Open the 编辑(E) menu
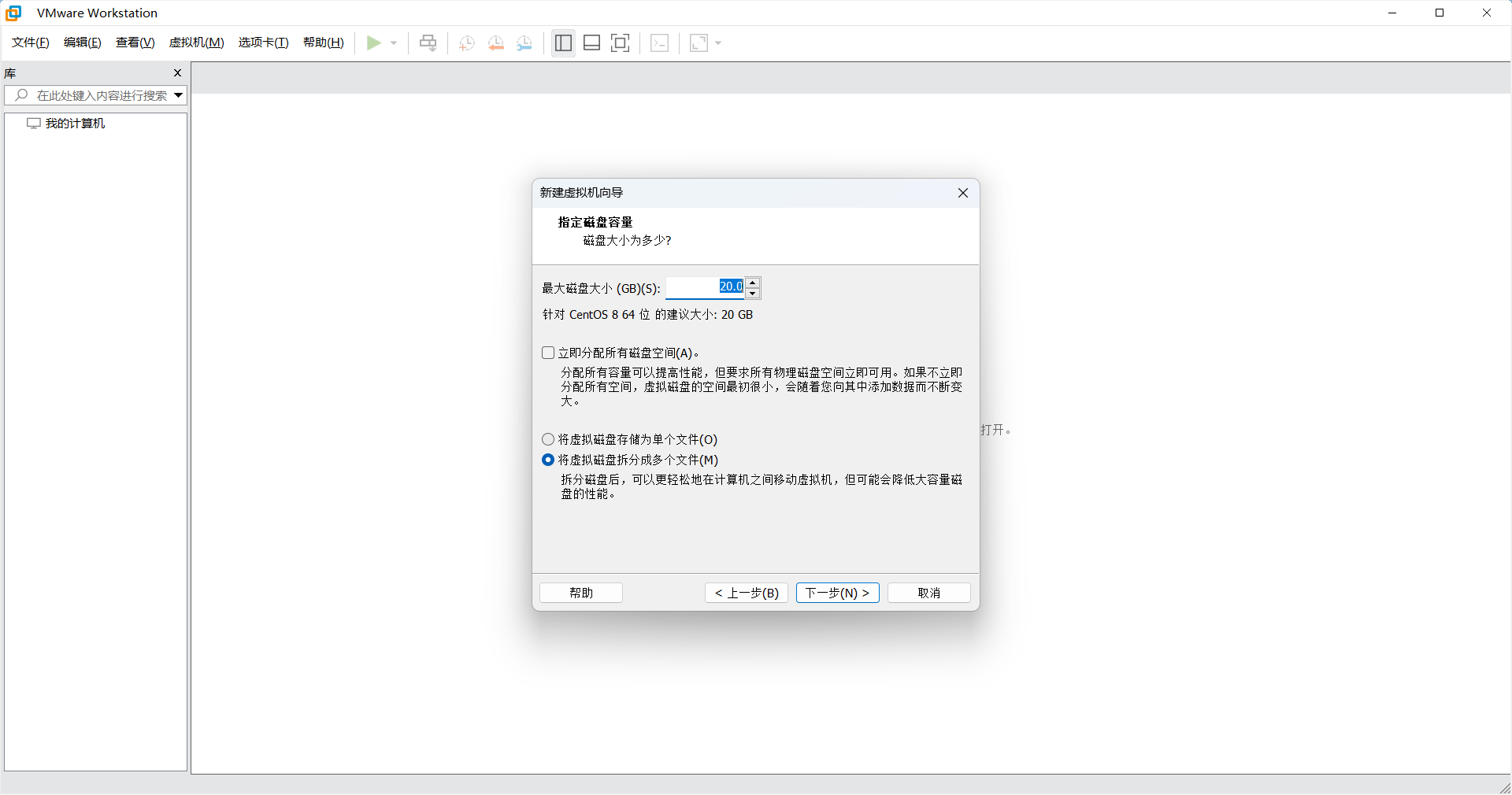Screen dimensions: 1512x795 (x=83, y=43)
